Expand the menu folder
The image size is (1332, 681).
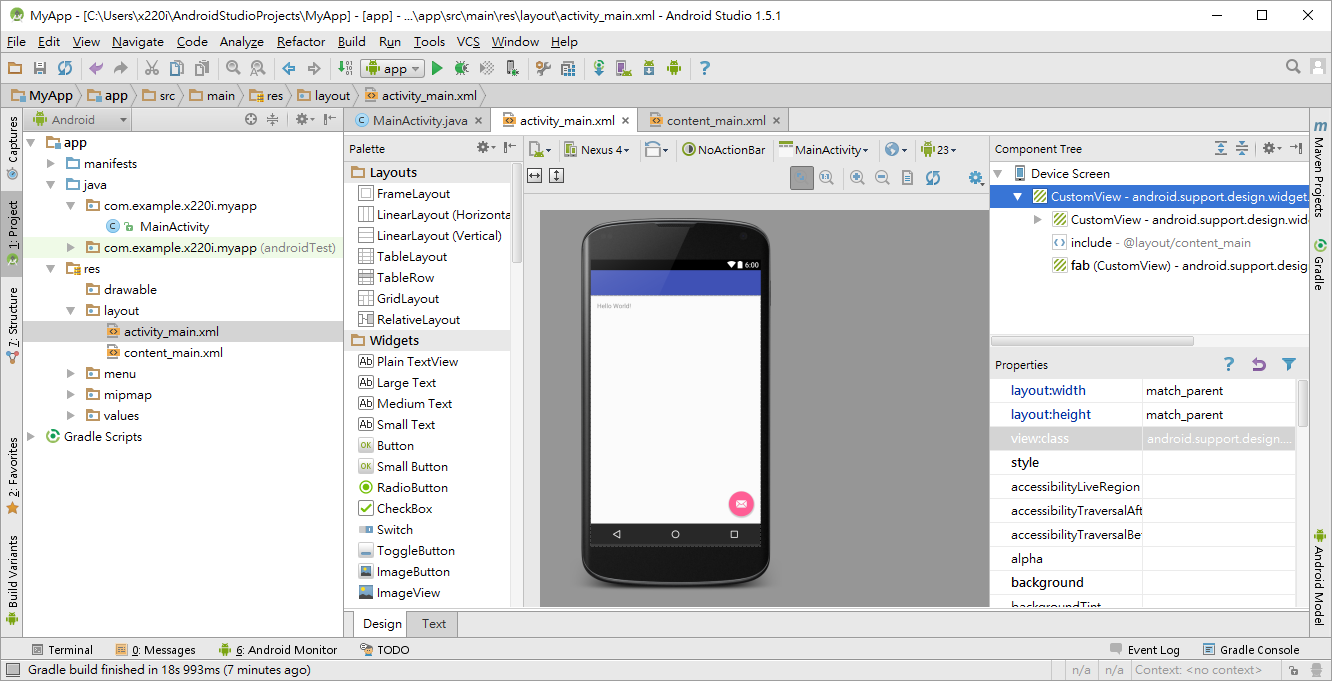(70, 374)
